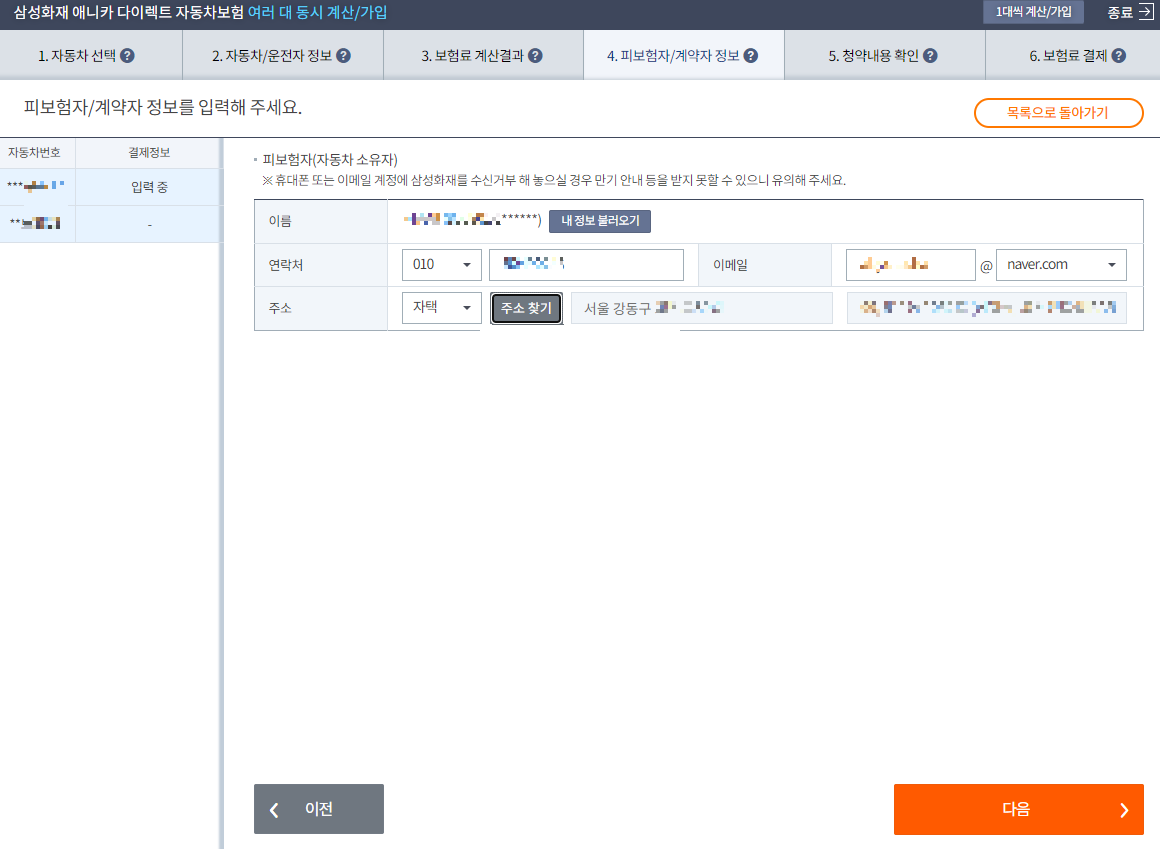Select step 4 피보험자/계약자 정보 tab
This screenshot has width=1160, height=849.
tap(684, 55)
